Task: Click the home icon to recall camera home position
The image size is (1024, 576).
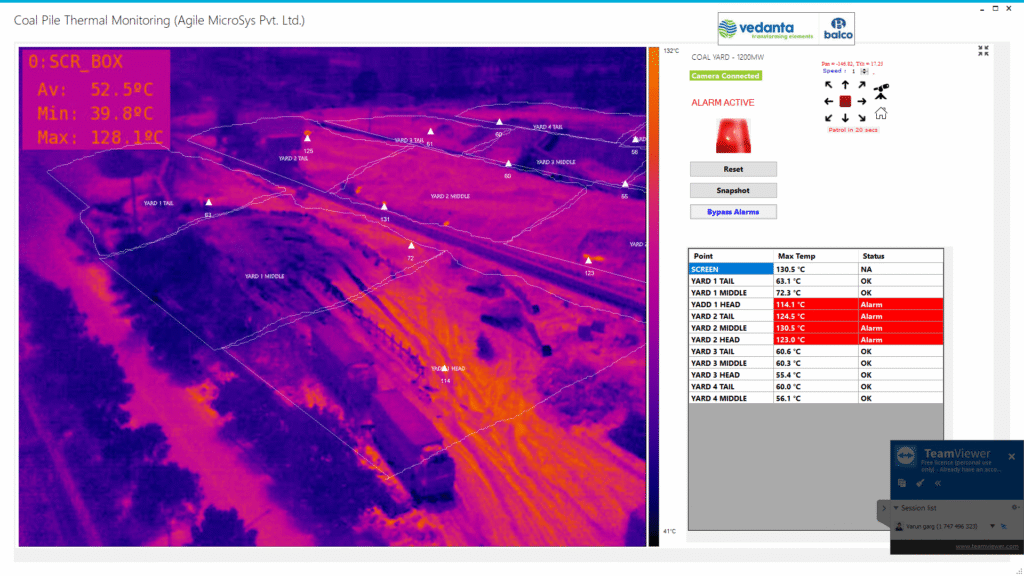Action: tap(881, 114)
